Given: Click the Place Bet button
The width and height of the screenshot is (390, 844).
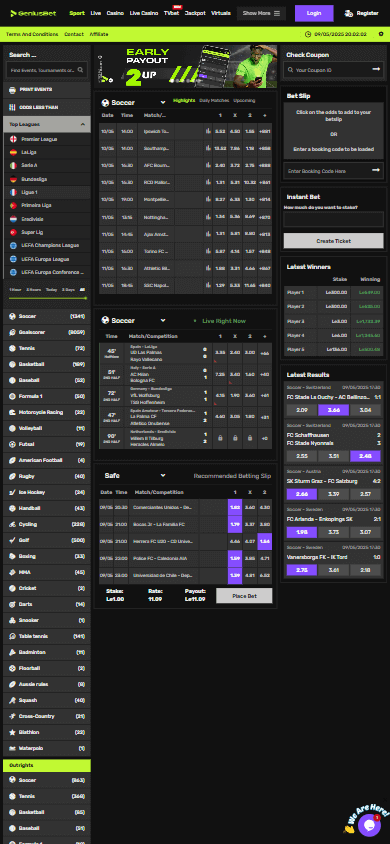Looking at the screenshot, I should click(x=244, y=595).
